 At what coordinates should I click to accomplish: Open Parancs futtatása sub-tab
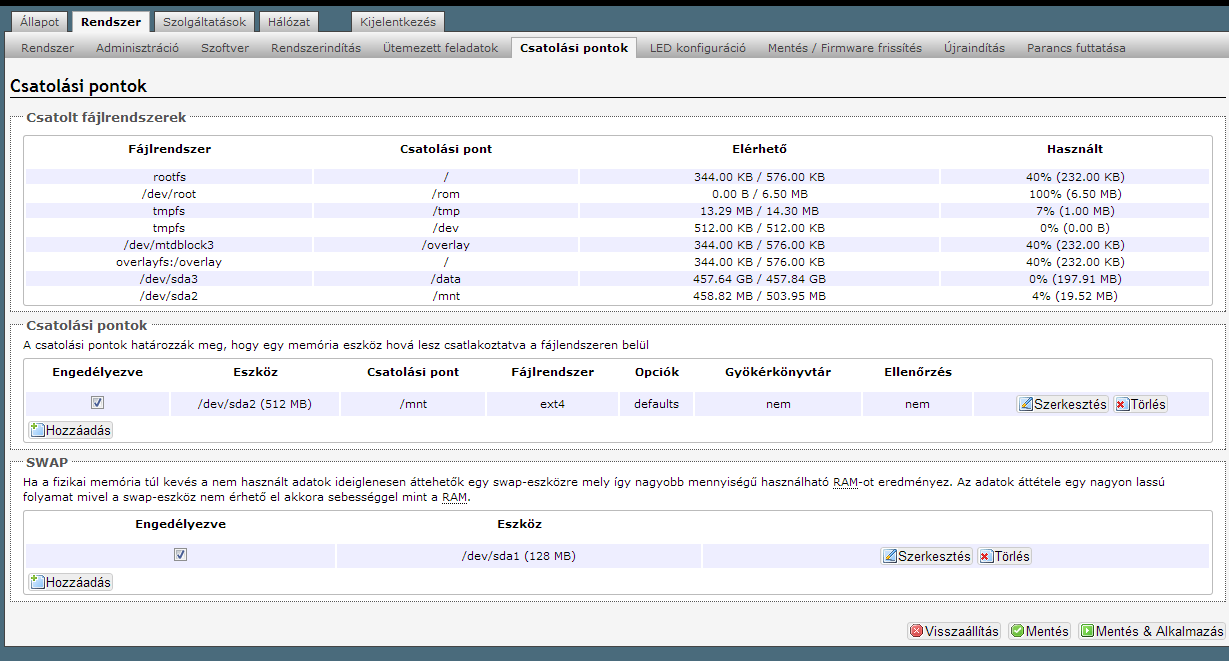click(1076, 48)
